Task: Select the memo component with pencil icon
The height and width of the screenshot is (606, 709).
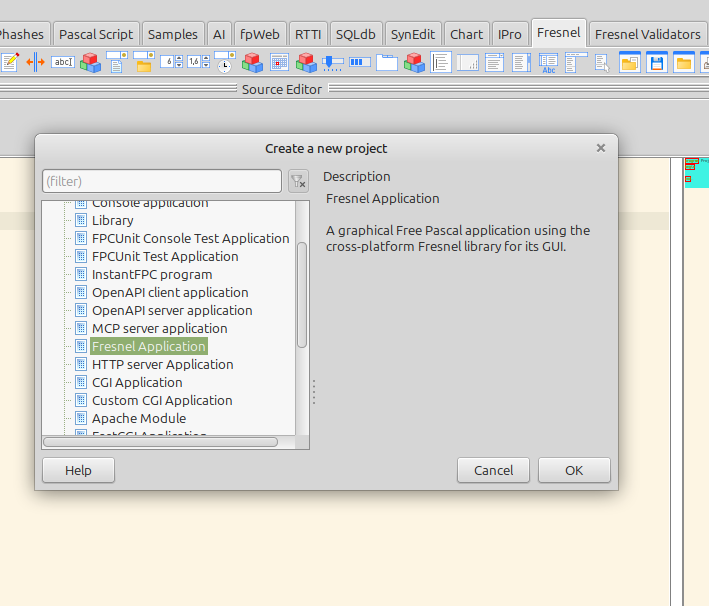Action: [10, 62]
